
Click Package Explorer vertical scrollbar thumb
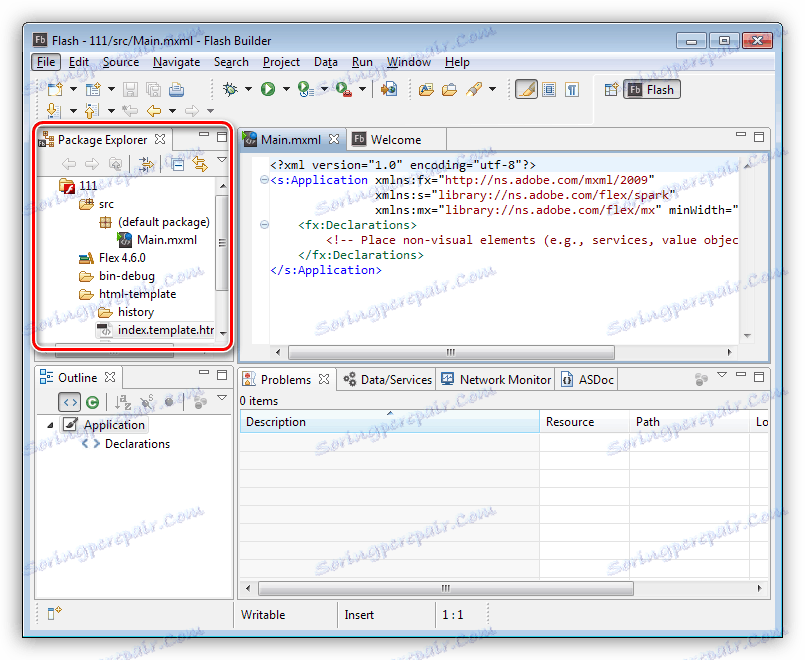pyautogui.click(x=222, y=242)
